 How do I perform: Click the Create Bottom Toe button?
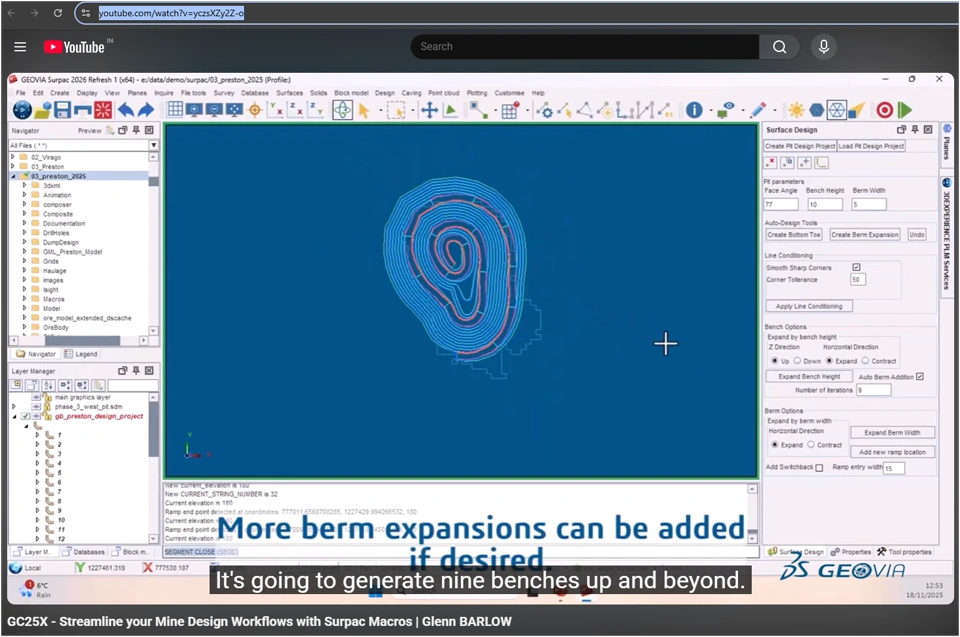[793, 235]
